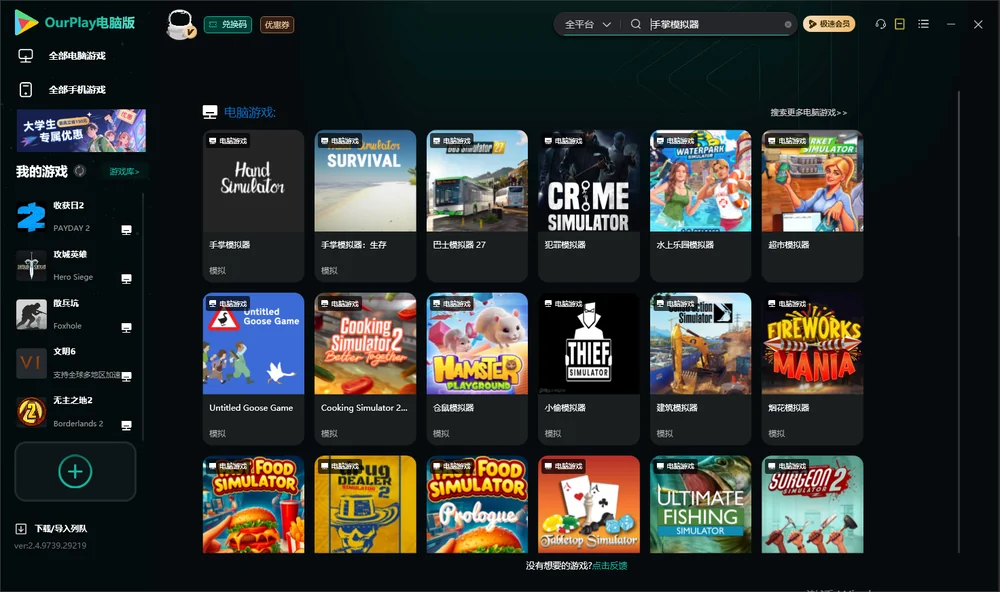
Task: Open 下载/导入列队 download queue
Action: click(51, 529)
